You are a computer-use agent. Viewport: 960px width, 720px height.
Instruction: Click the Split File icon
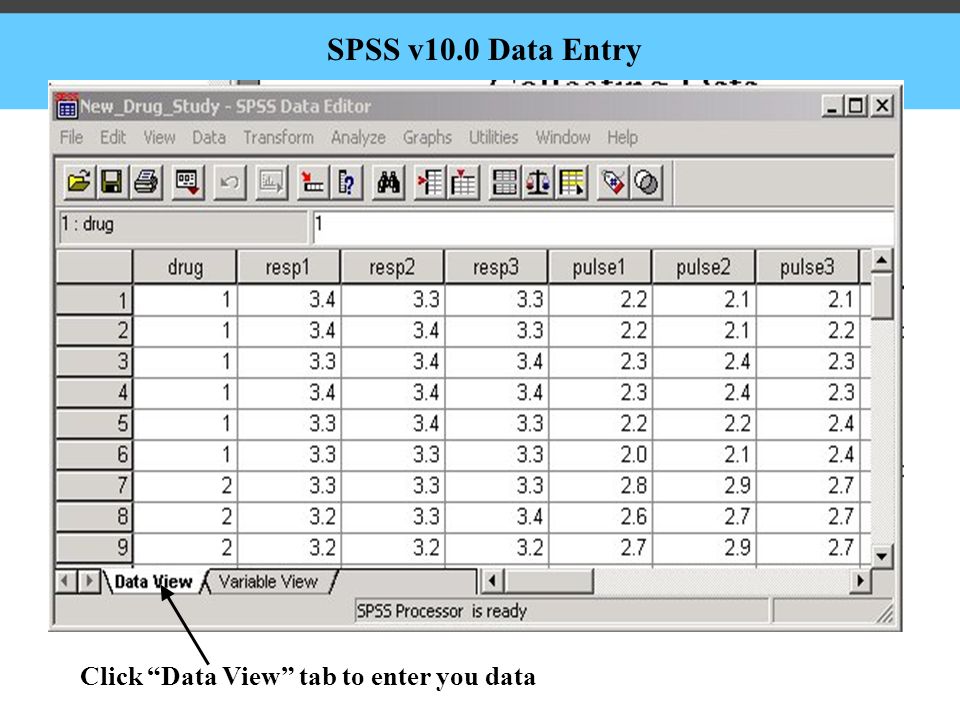click(x=504, y=182)
